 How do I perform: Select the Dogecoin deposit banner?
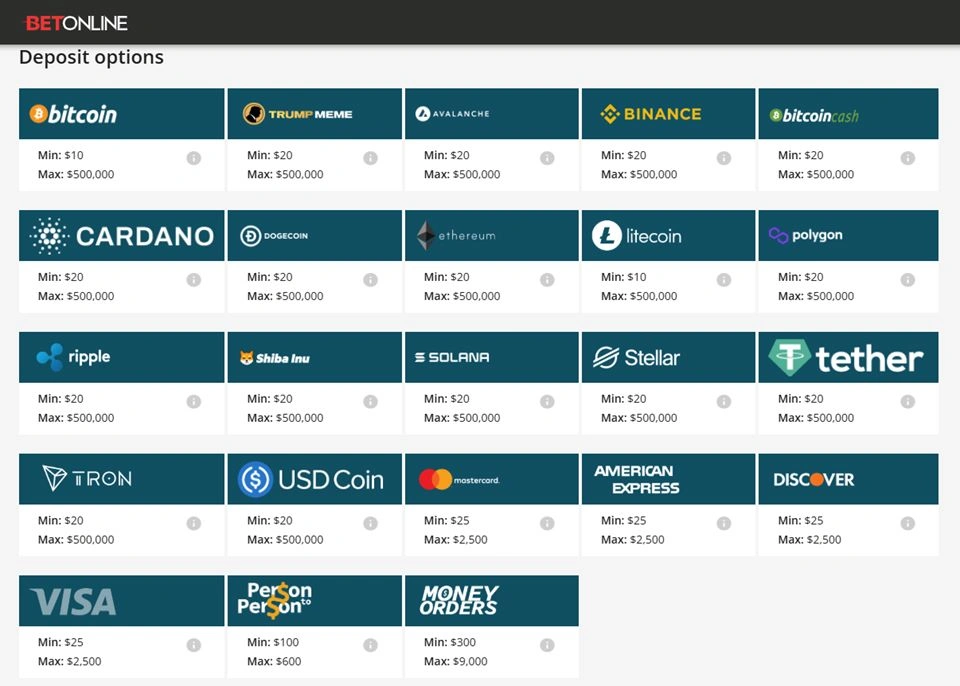point(315,236)
